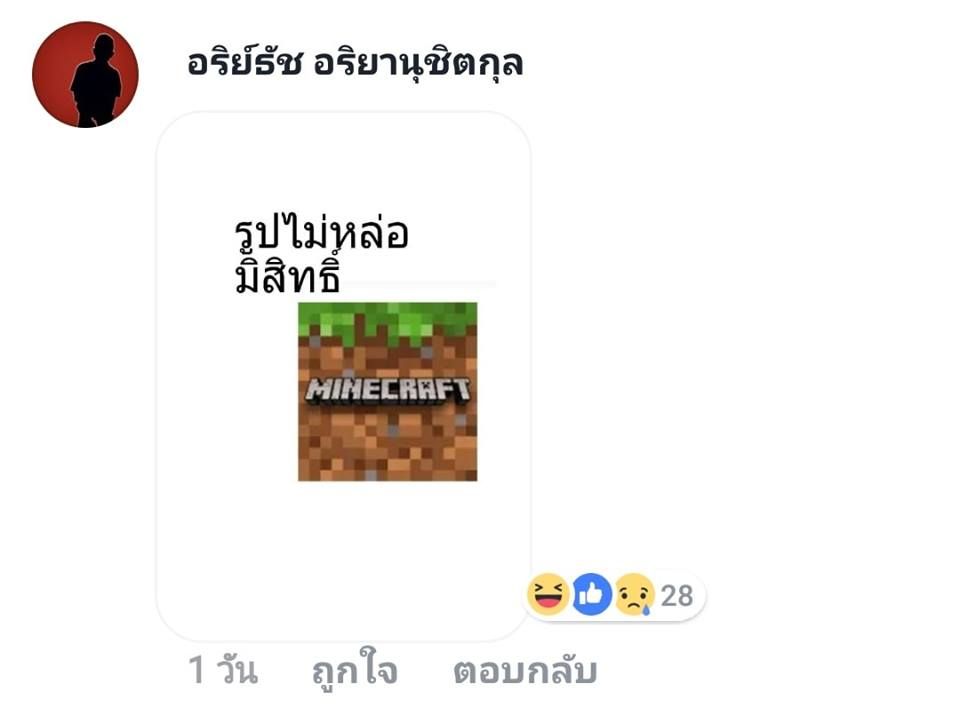The image size is (960, 716).
Task: Click the green grass top of Minecraft icon
Action: (388, 322)
